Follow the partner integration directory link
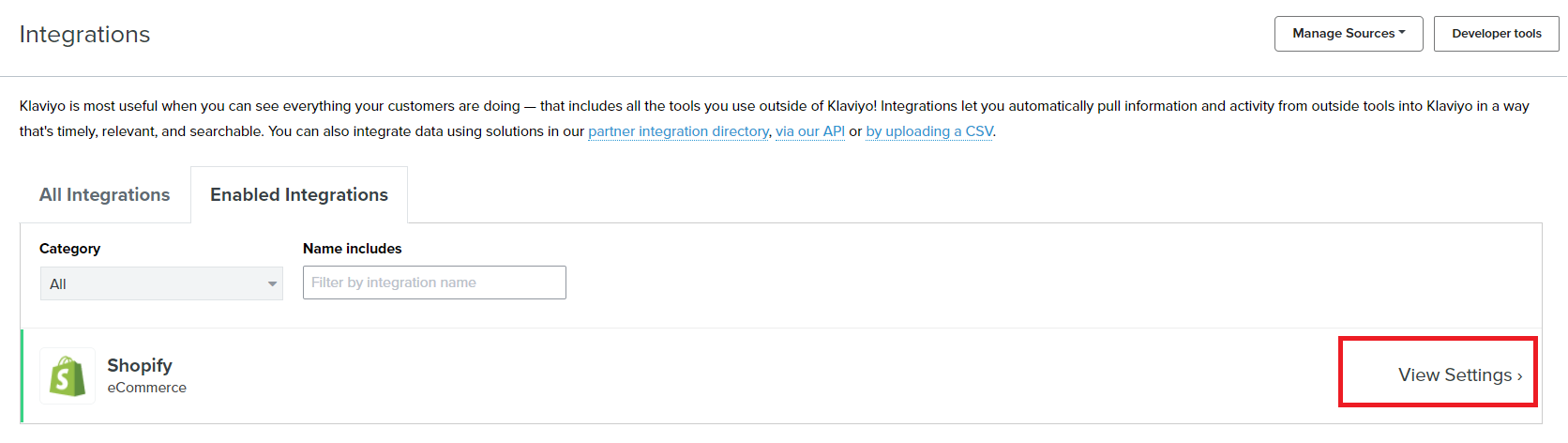 click(678, 131)
